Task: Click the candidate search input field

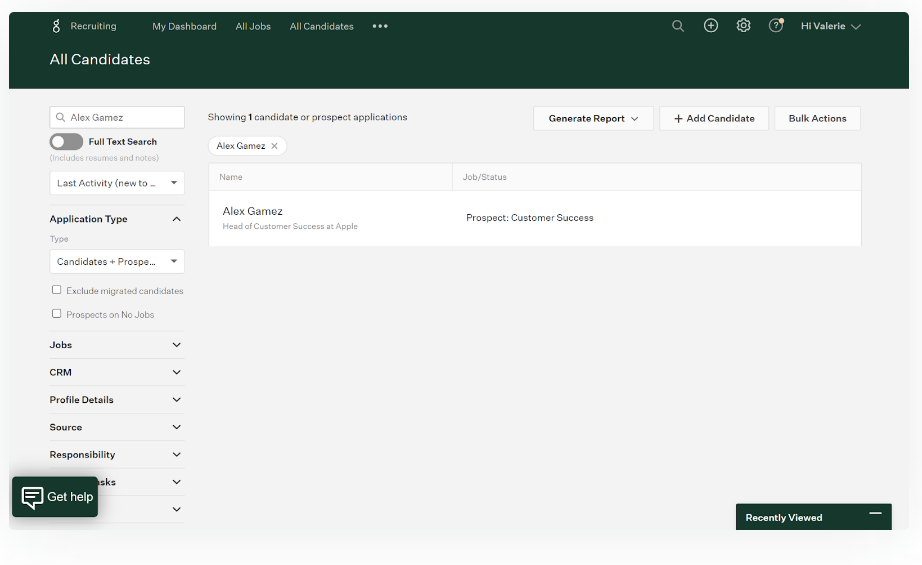Action: pyautogui.click(x=124, y=117)
